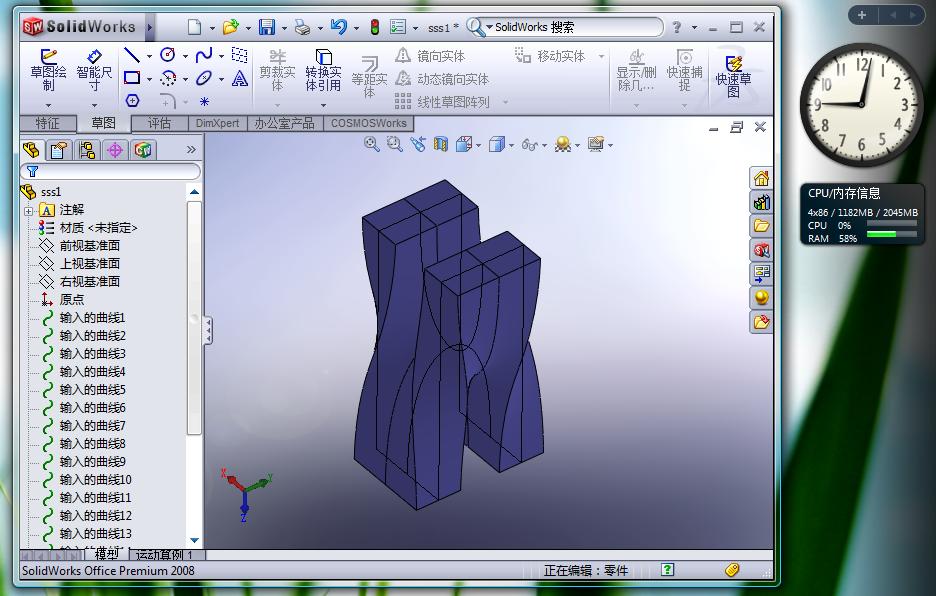Click the CPU/内存信息 gadget

pyautogui.click(x=862, y=215)
